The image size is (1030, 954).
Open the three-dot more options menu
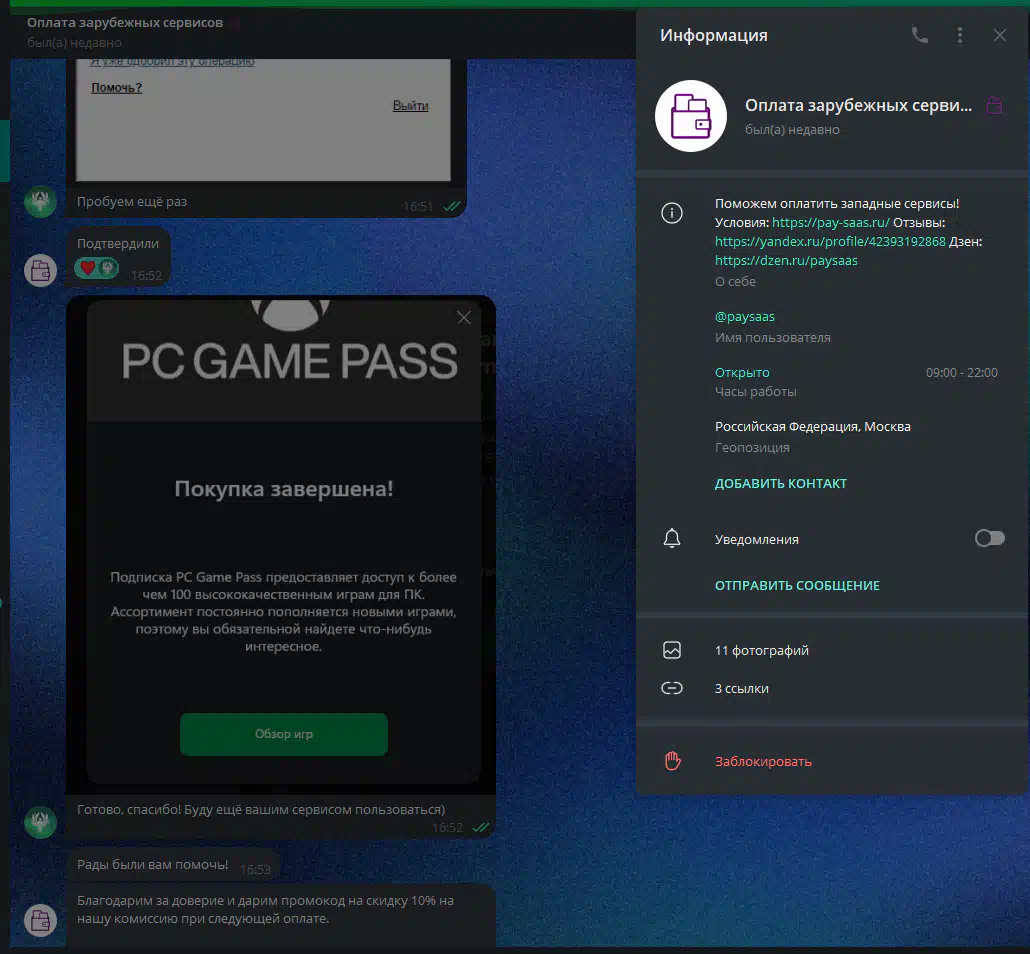(960, 35)
